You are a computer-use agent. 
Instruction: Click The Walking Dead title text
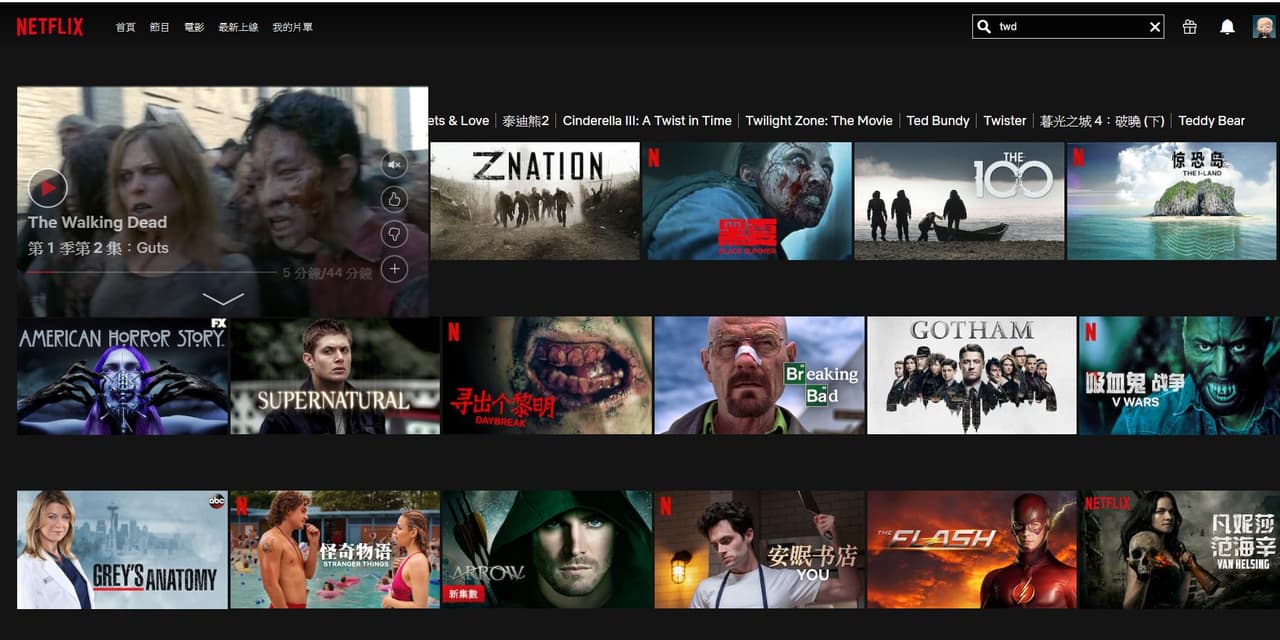97,222
